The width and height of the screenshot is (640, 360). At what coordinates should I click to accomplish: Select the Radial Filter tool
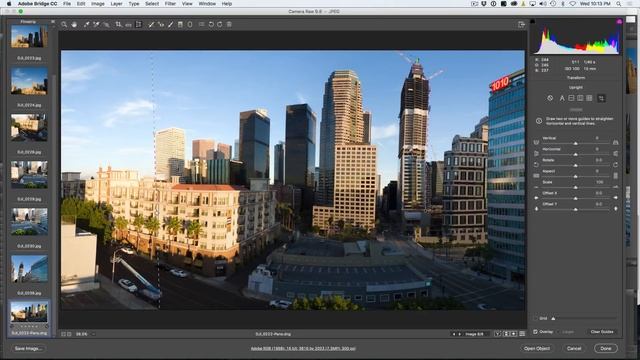190,24
